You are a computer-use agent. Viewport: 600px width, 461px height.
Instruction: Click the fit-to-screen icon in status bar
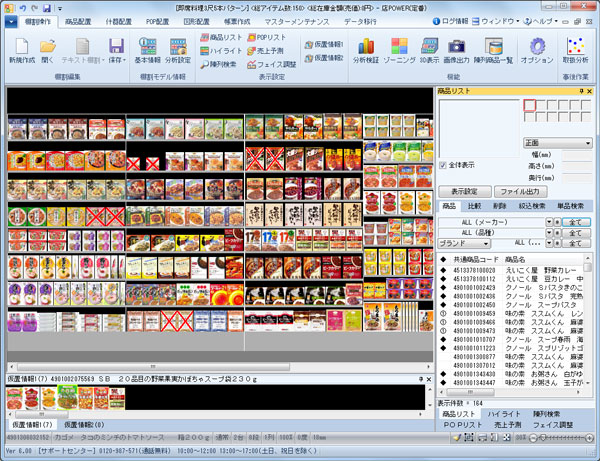tap(506, 437)
